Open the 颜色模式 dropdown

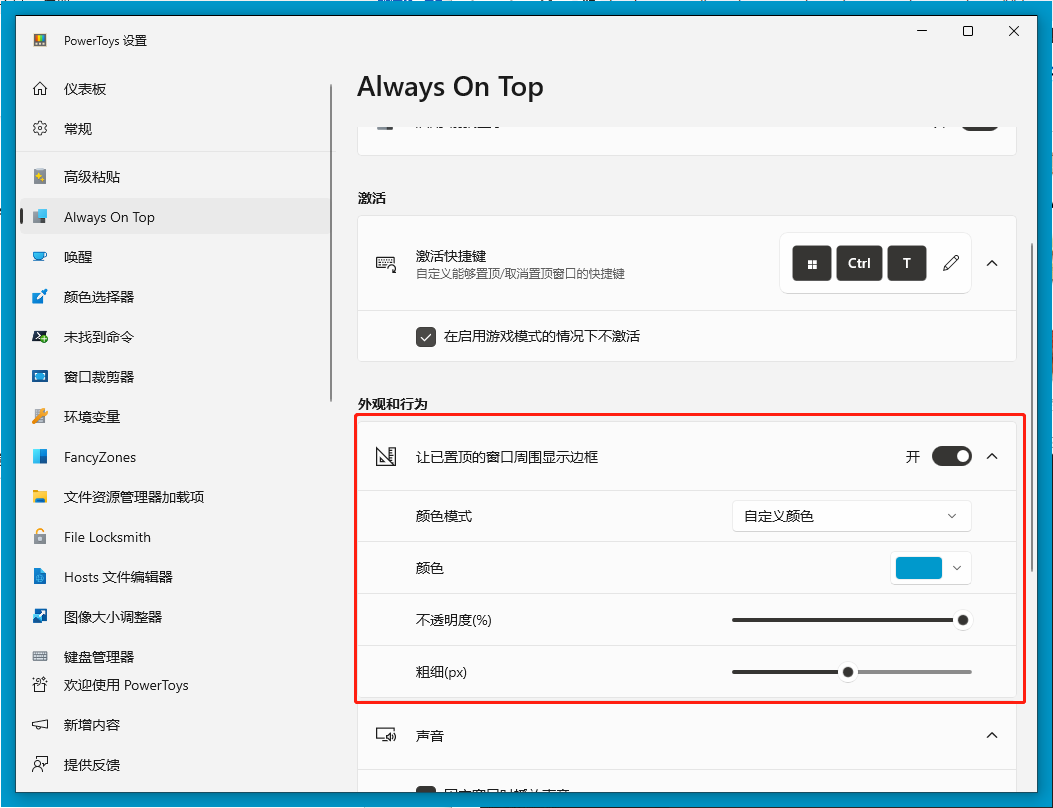click(x=851, y=516)
